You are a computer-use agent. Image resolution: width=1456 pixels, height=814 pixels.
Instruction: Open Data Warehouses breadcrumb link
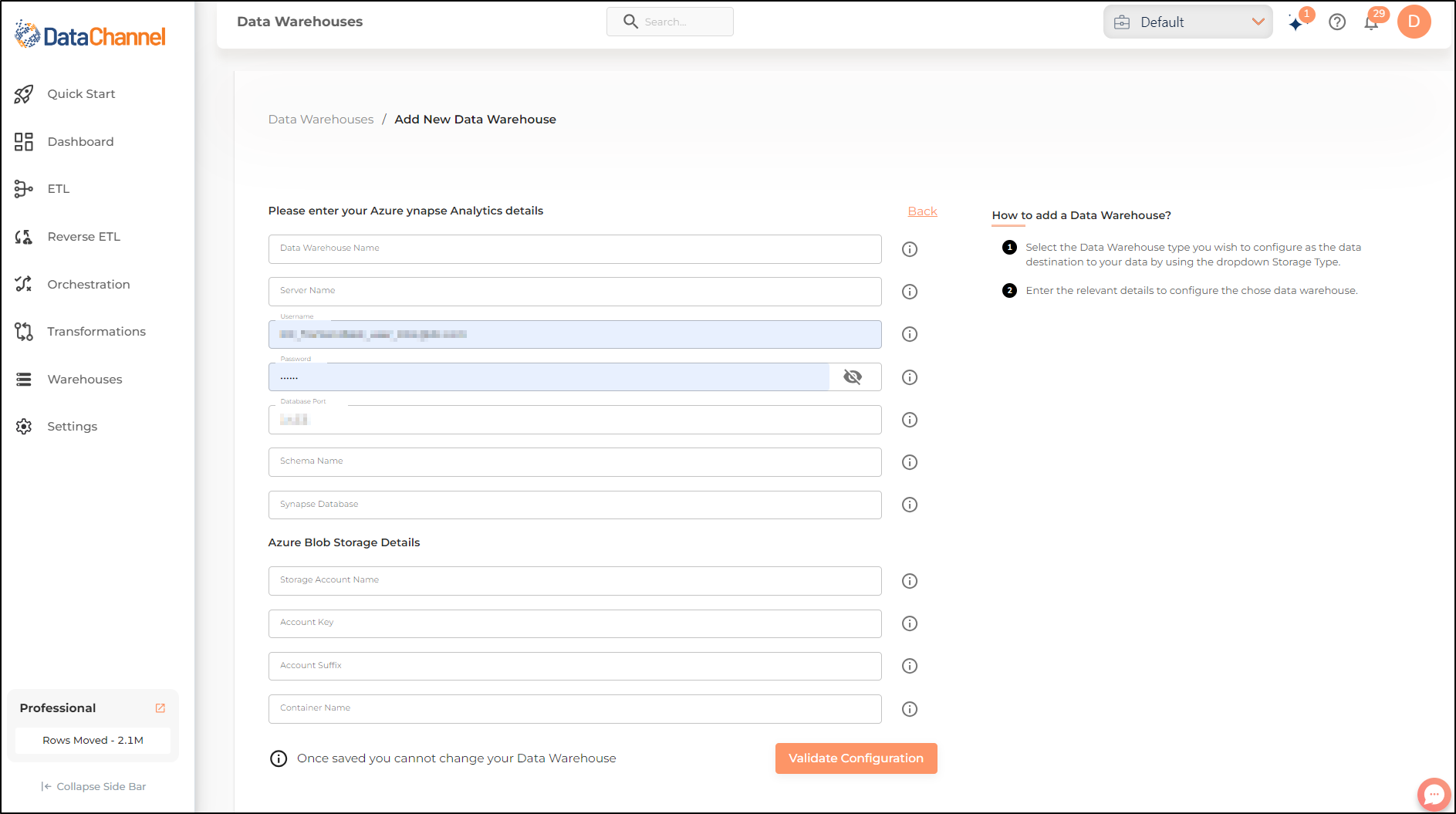coord(321,120)
